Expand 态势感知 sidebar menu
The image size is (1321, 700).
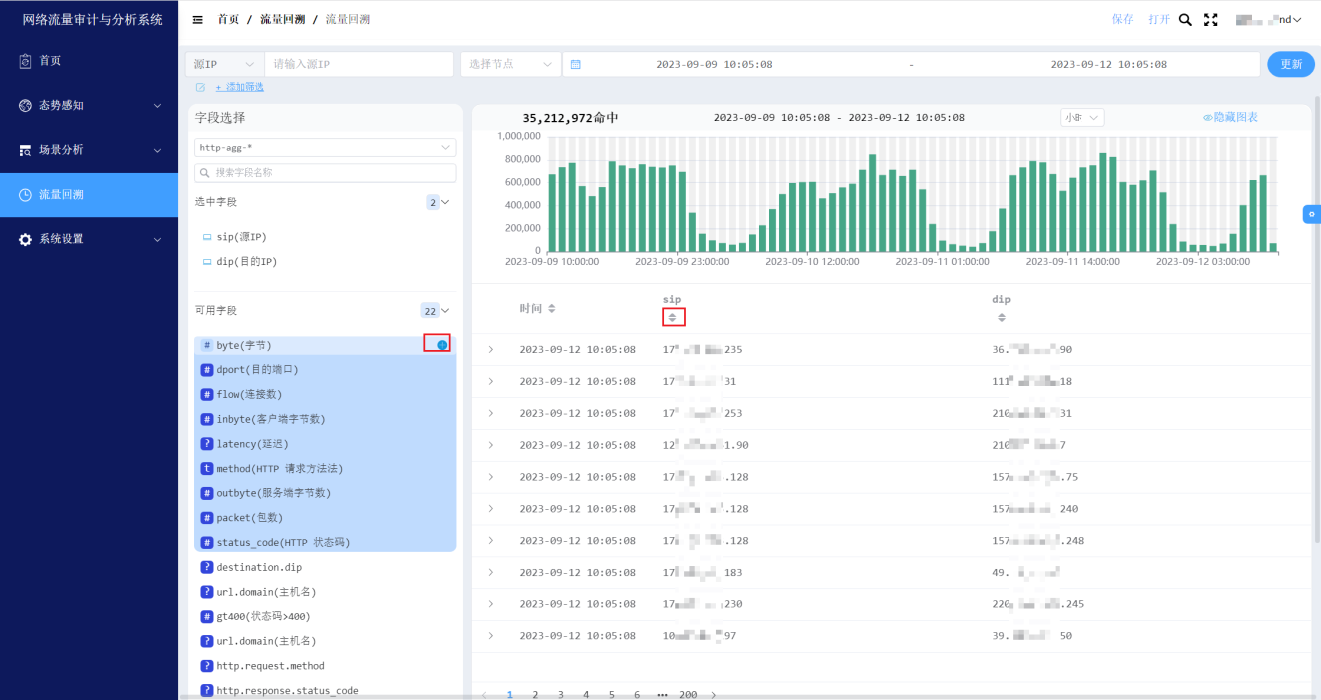[x=89, y=105]
